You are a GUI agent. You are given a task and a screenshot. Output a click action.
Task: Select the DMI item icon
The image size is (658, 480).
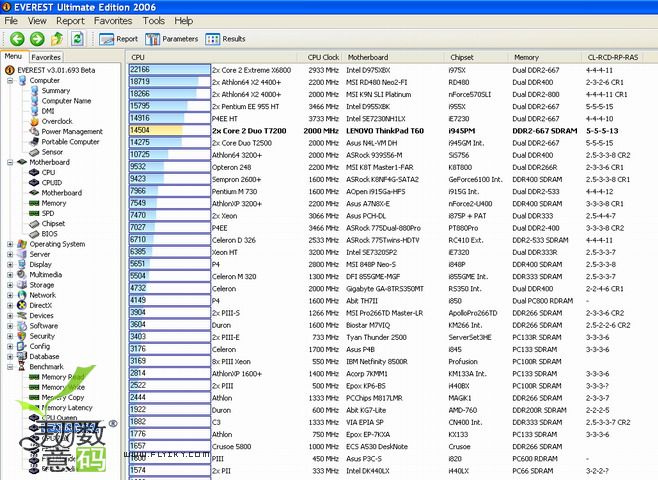(x=35, y=111)
